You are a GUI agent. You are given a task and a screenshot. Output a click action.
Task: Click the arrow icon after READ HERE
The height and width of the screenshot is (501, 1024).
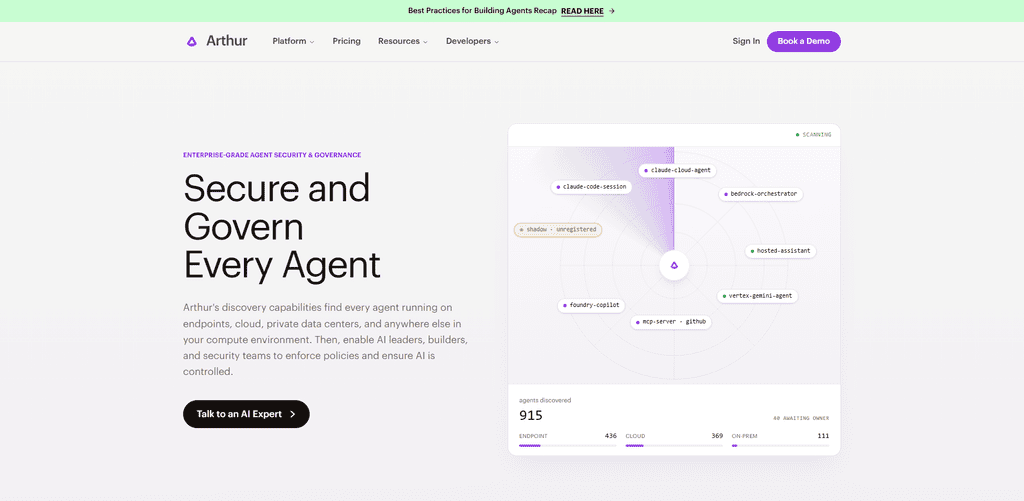coord(611,11)
